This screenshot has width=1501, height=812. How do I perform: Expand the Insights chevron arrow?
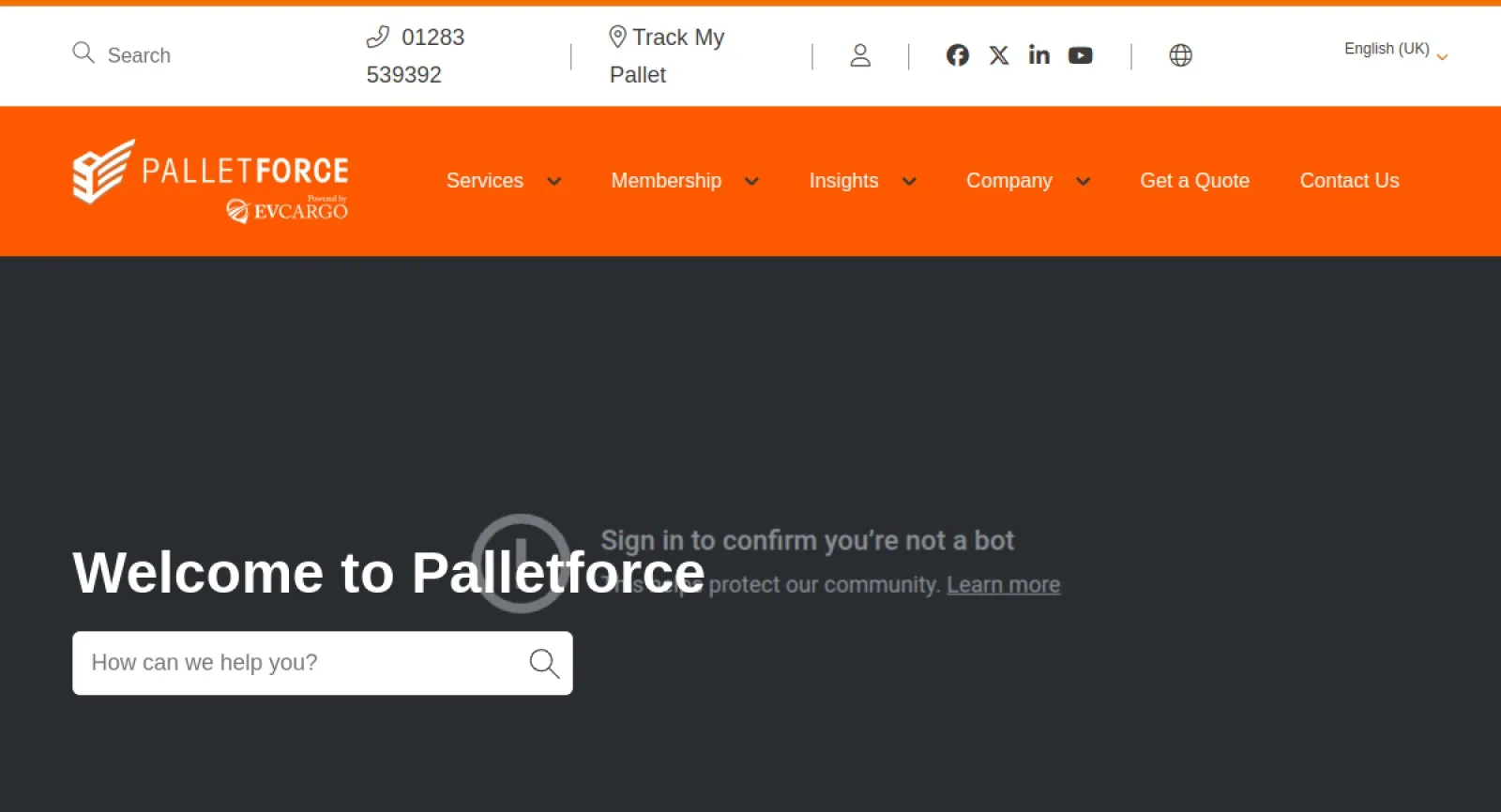click(909, 181)
